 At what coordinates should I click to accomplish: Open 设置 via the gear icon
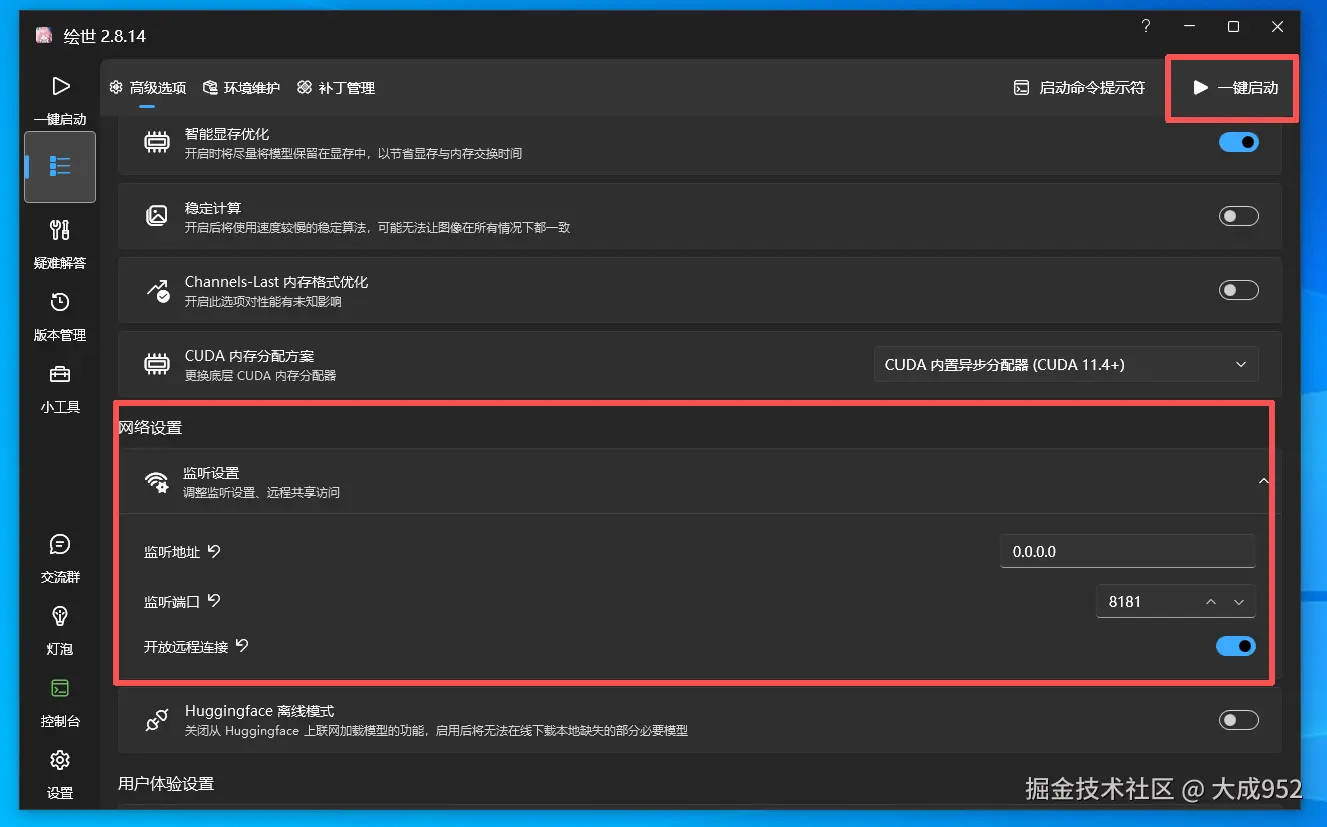click(x=59, y=769)
